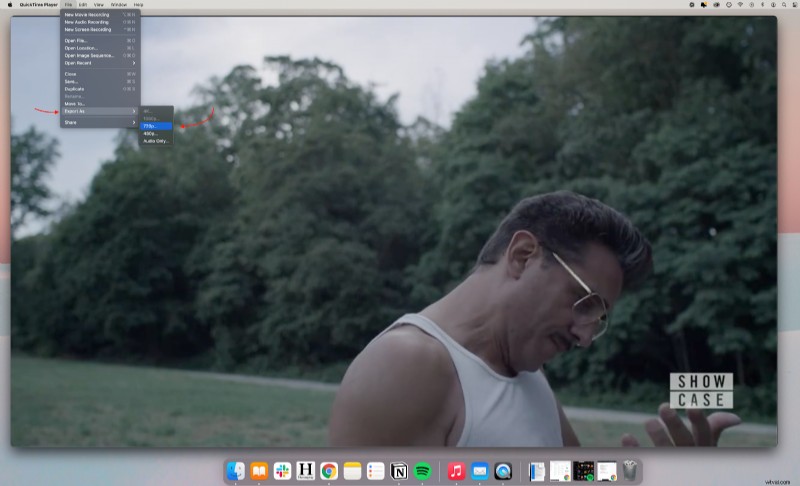Select Open File… from the File menu
This screenshot has height=486, width=800.
pos(100,40)
